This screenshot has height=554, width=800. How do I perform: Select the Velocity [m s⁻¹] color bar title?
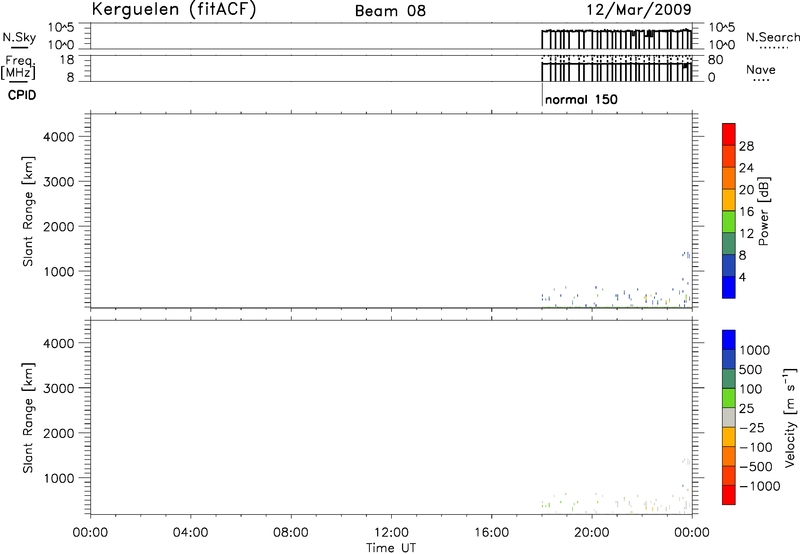click(x=790, y=417)
